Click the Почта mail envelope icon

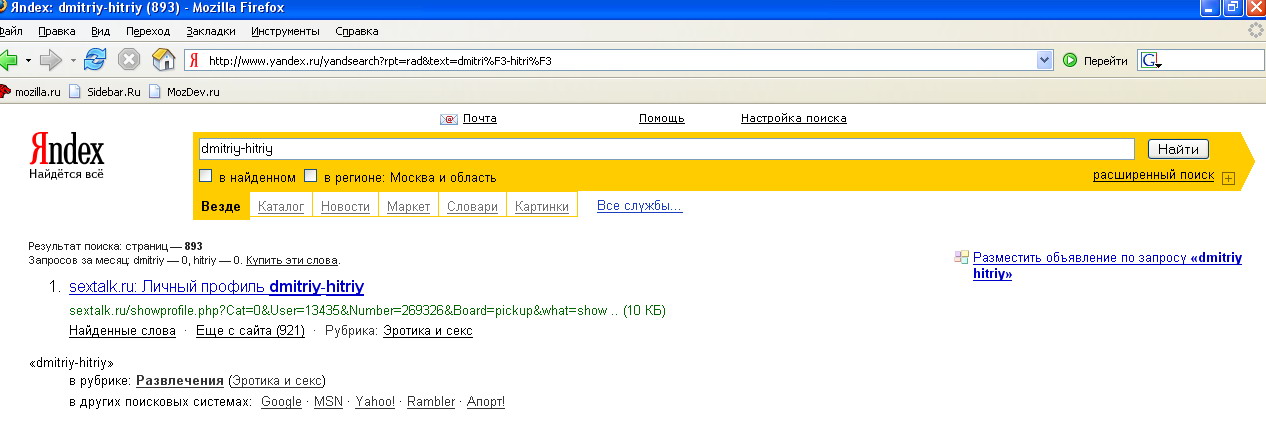click(449, 119)
